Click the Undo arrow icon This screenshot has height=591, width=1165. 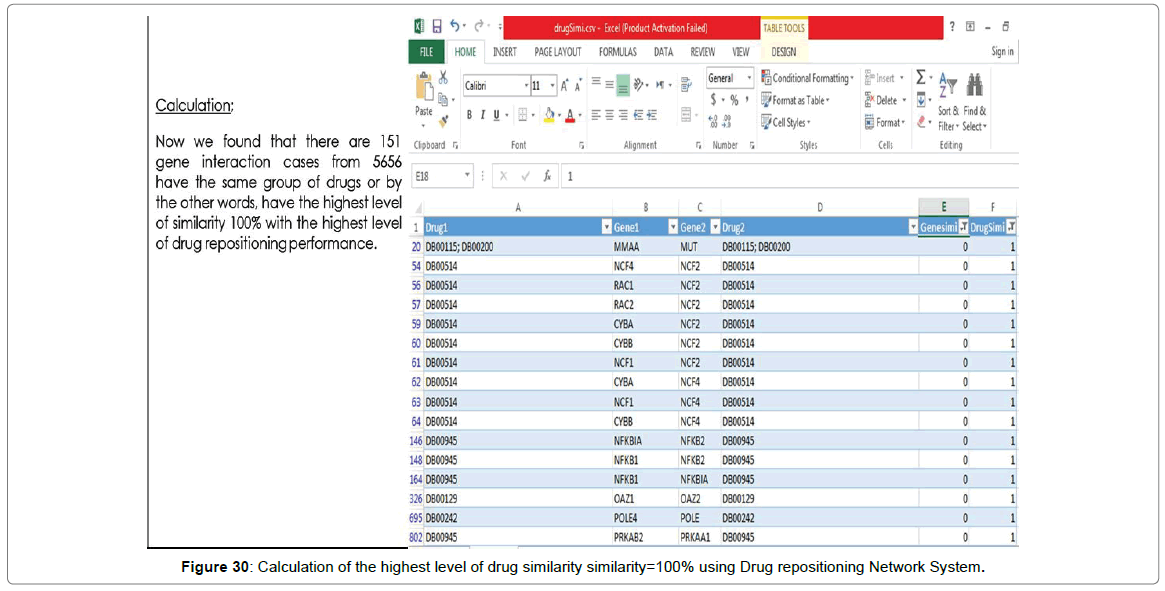(456, 27)
